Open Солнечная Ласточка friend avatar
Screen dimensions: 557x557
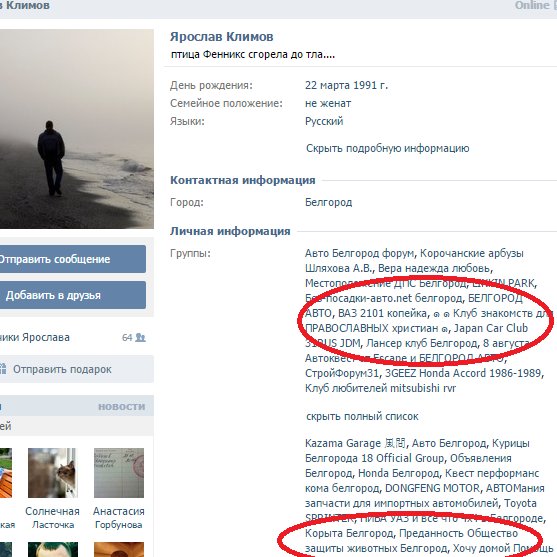click(x=53, y=473)
